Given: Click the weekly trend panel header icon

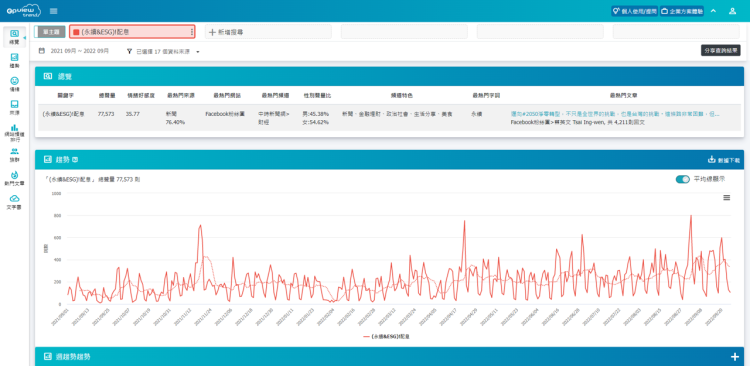Looking at the screenshot, I should click(48, 356).
